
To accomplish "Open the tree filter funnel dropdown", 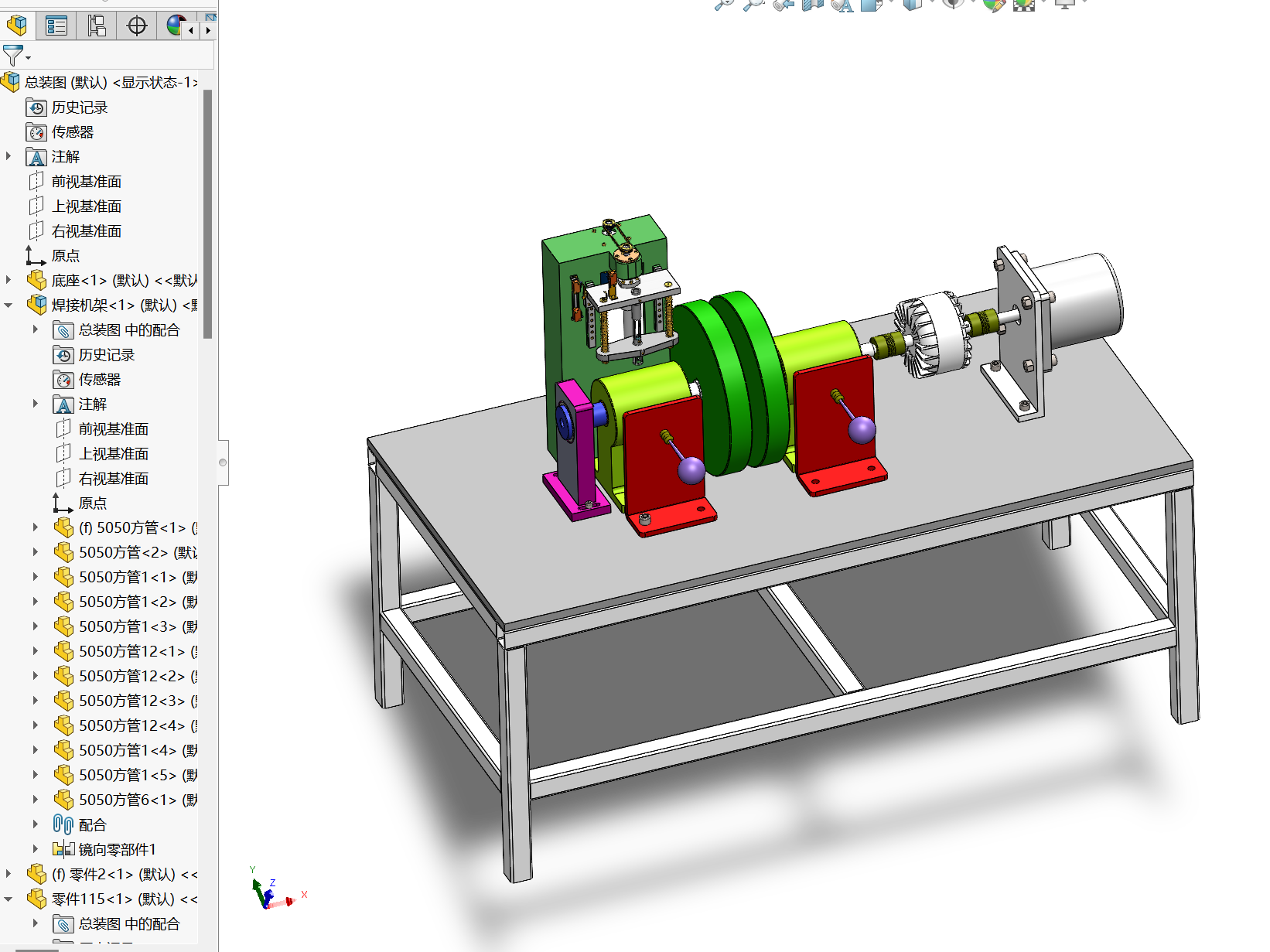I will click(16, 56).
